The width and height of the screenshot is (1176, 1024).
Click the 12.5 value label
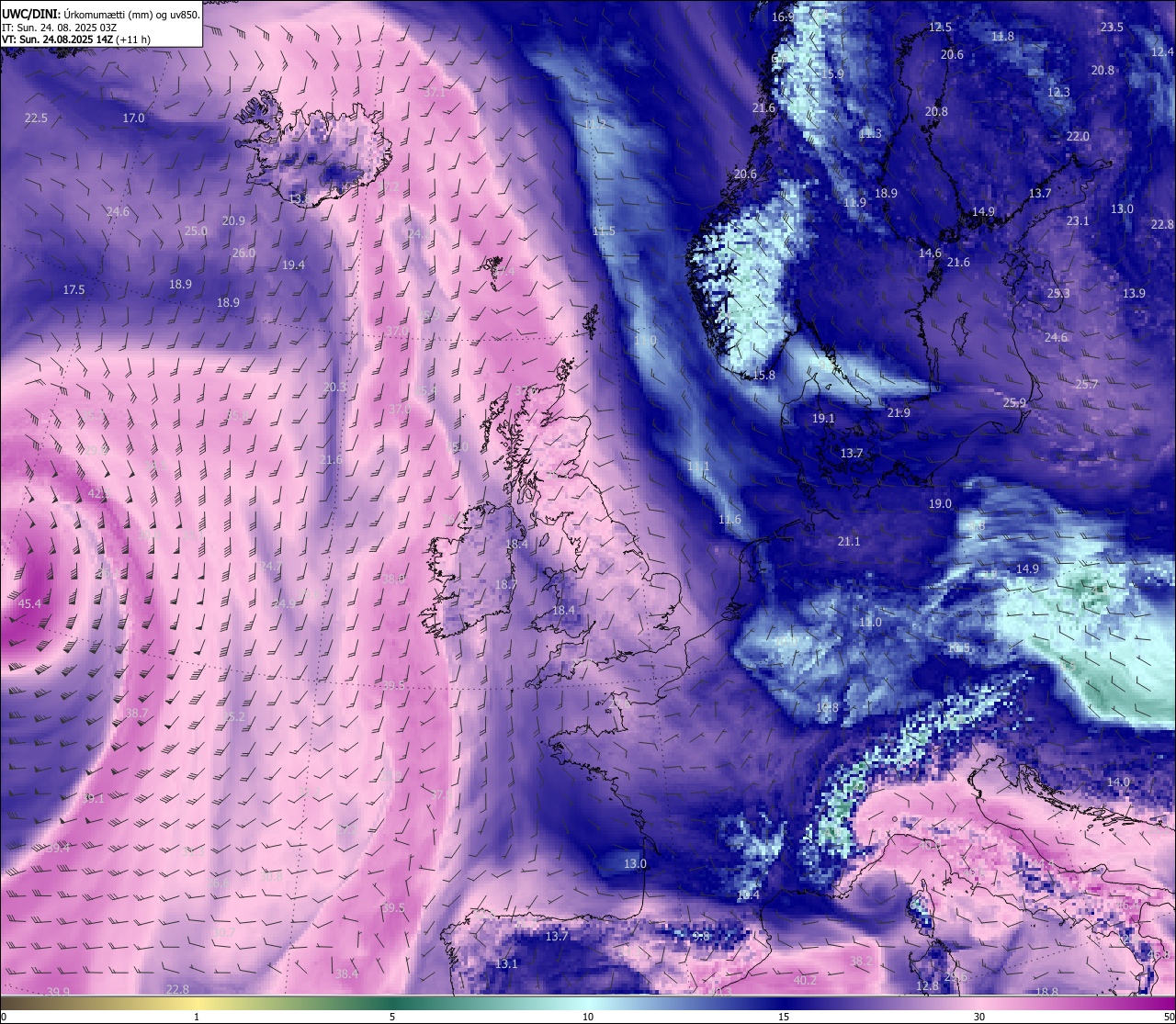[940, 27]
